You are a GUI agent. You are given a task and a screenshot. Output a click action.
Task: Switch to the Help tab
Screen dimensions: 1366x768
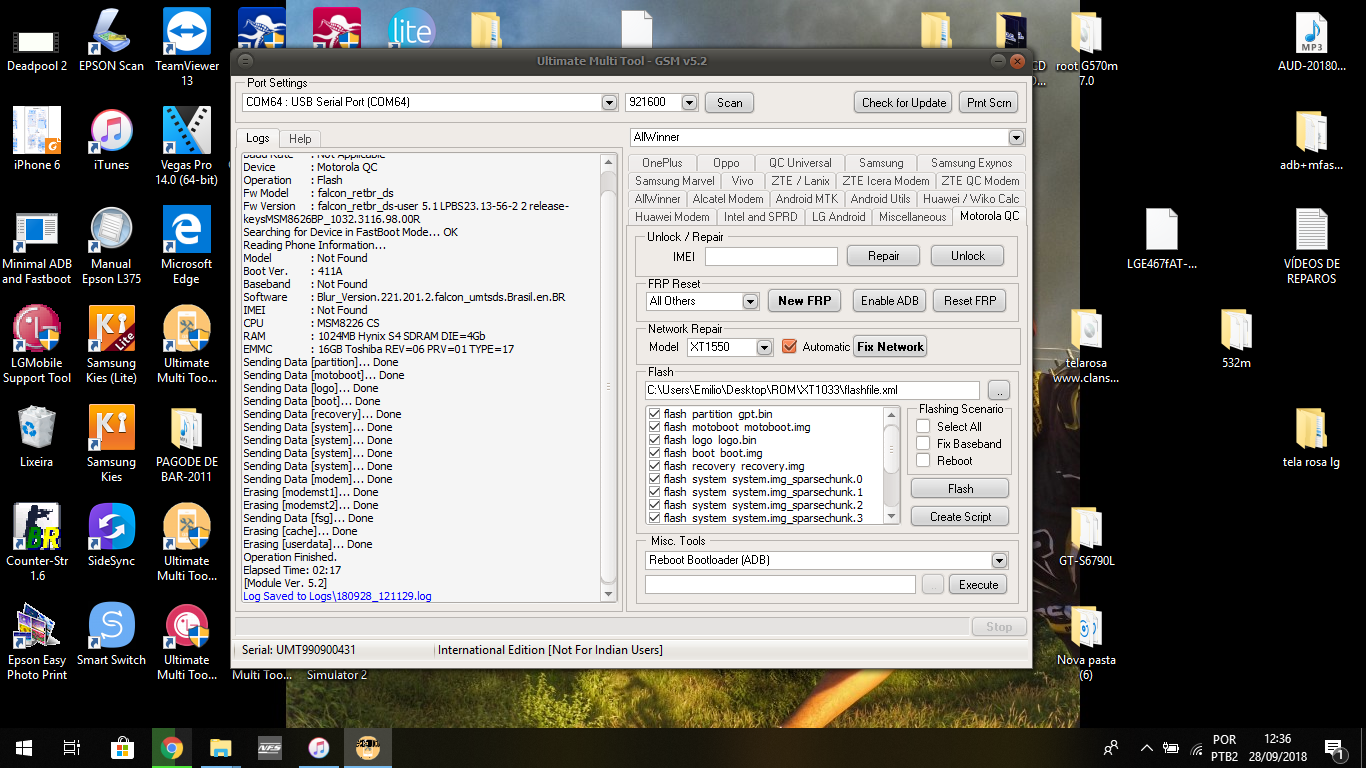300,139
